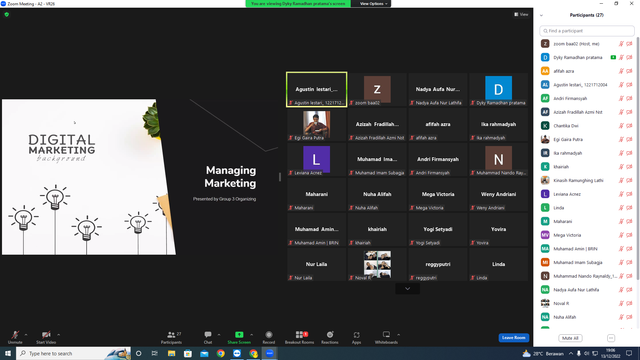Open video options arrow next to Start Video
640x360 pixels.
tap(58, 335)
